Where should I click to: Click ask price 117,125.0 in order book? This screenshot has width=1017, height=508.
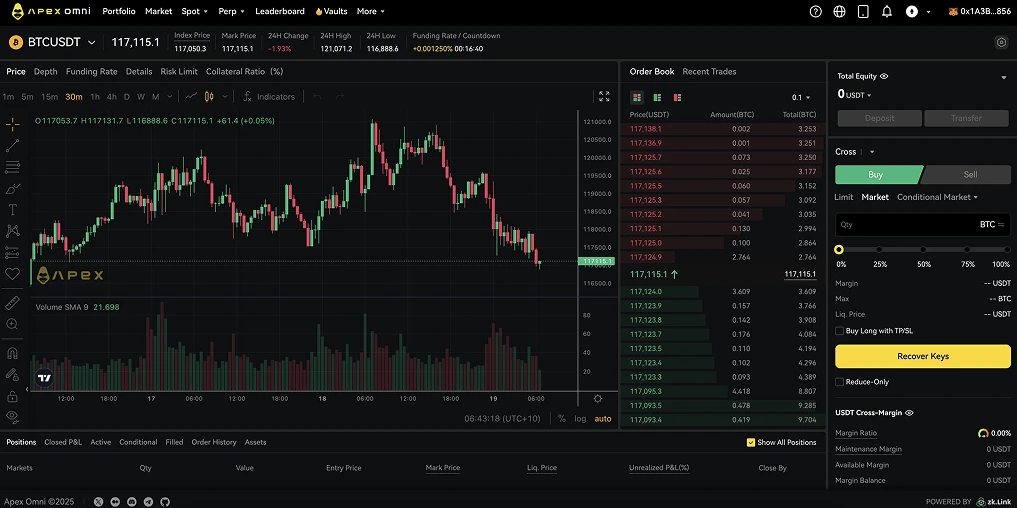click(x=645, y=243)
